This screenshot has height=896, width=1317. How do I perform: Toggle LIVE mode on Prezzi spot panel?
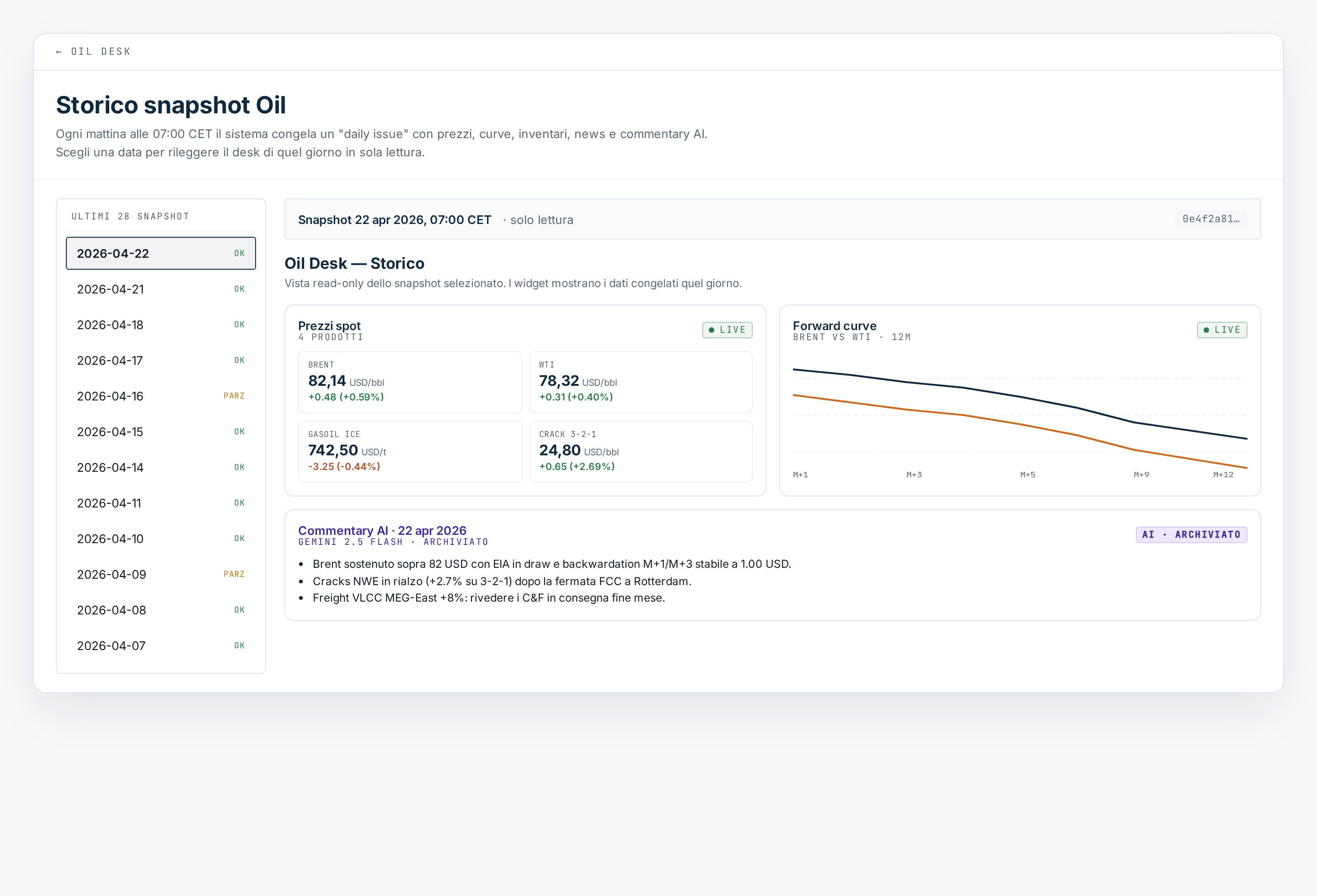click(728, 330)
